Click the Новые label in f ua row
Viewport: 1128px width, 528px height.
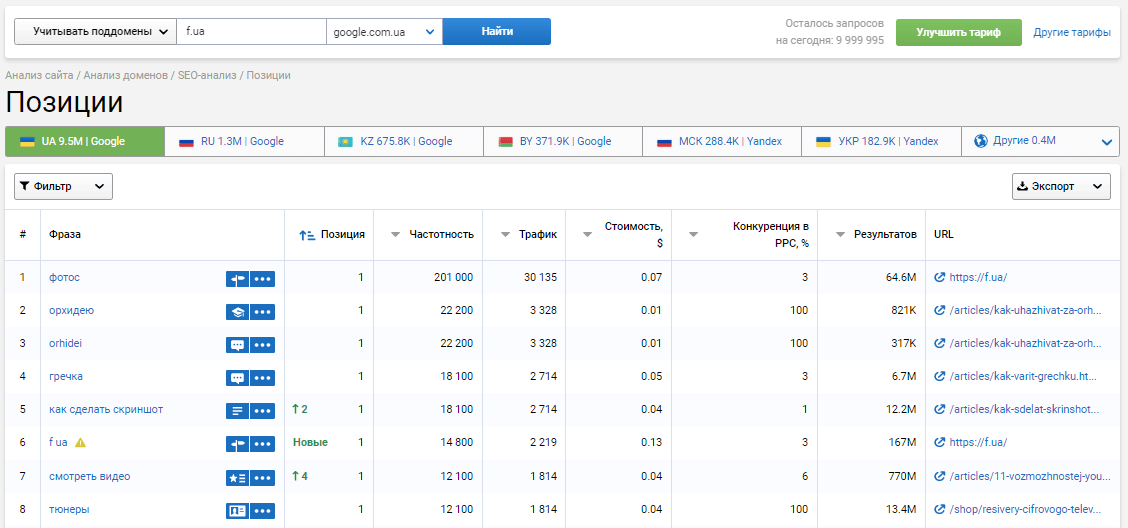(x=310, y=442)
